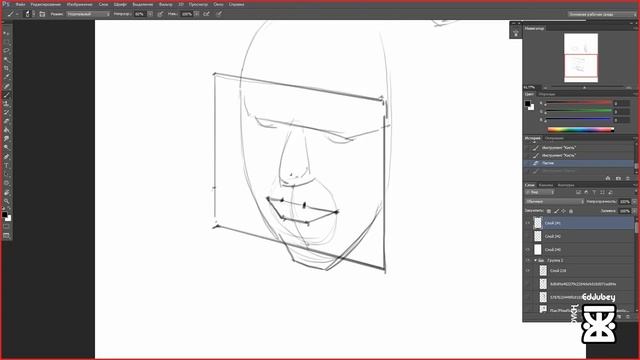Screen dimensions: 640x360
Task: Select the Move tool
Action: 7,33
